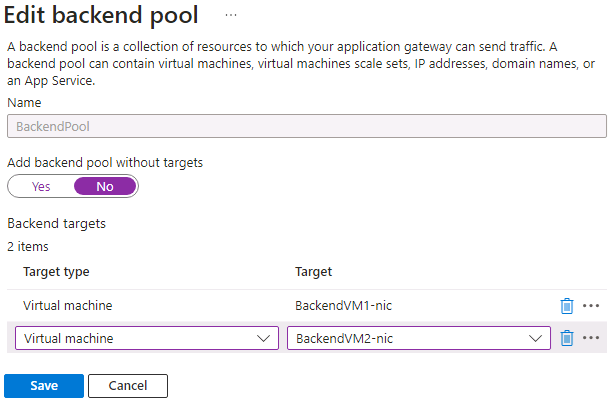
Task: Click the Edit backend pool title
Action: click(101, 15)
